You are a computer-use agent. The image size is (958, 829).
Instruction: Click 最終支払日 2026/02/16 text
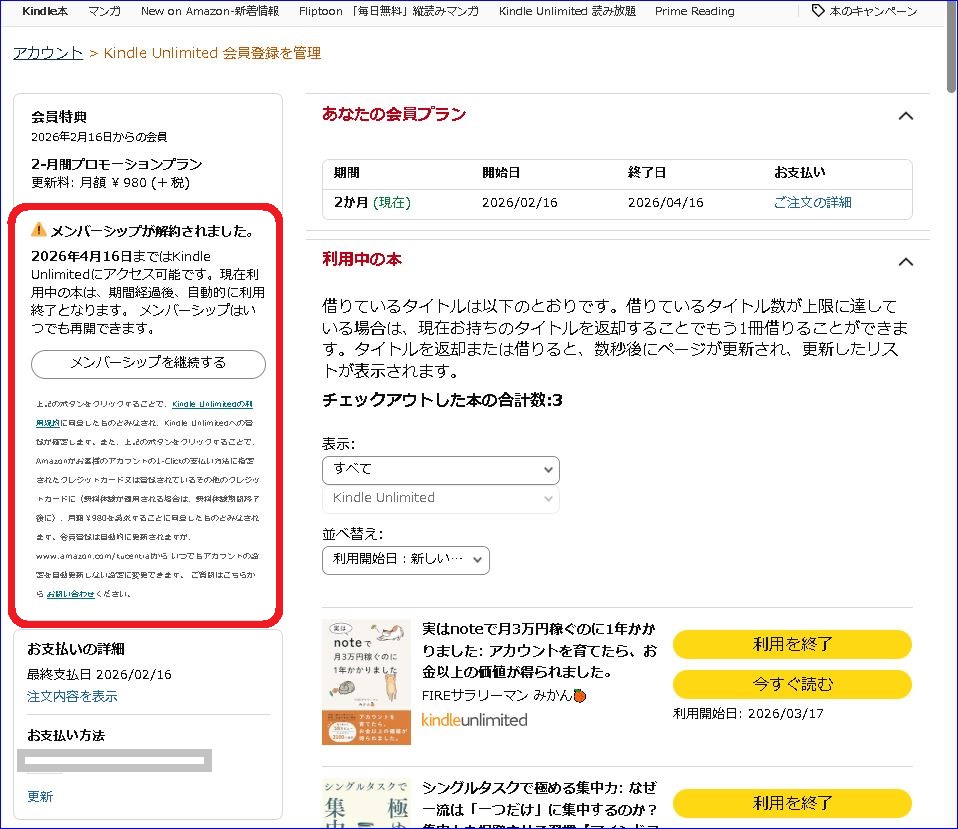click(x=99, y=674)
